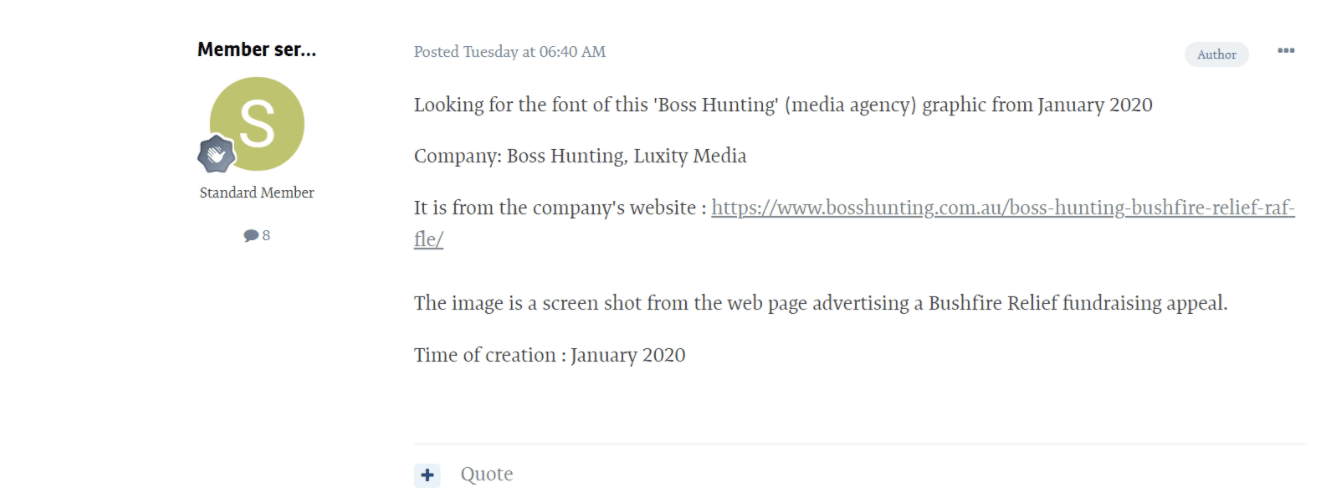Click the green 'S' avatar image

point(257,124)
